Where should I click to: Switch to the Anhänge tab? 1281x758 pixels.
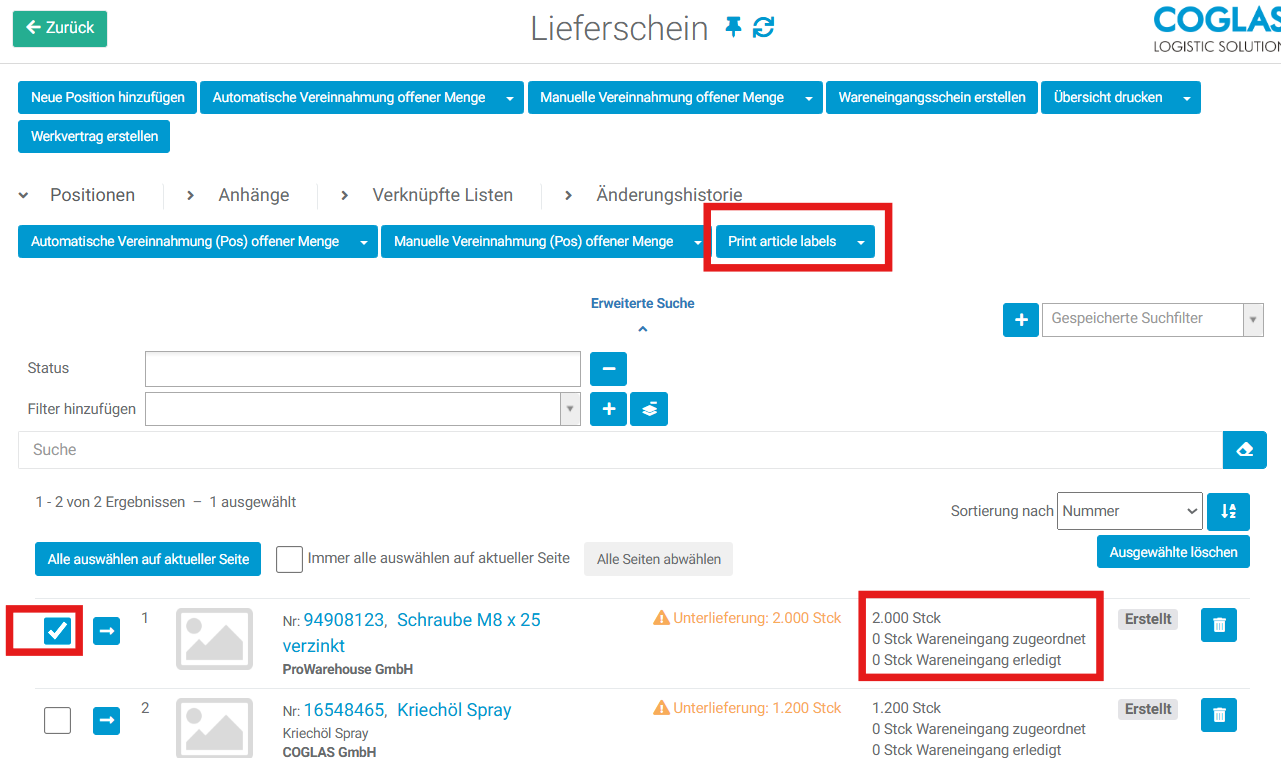tap(253, 195)
